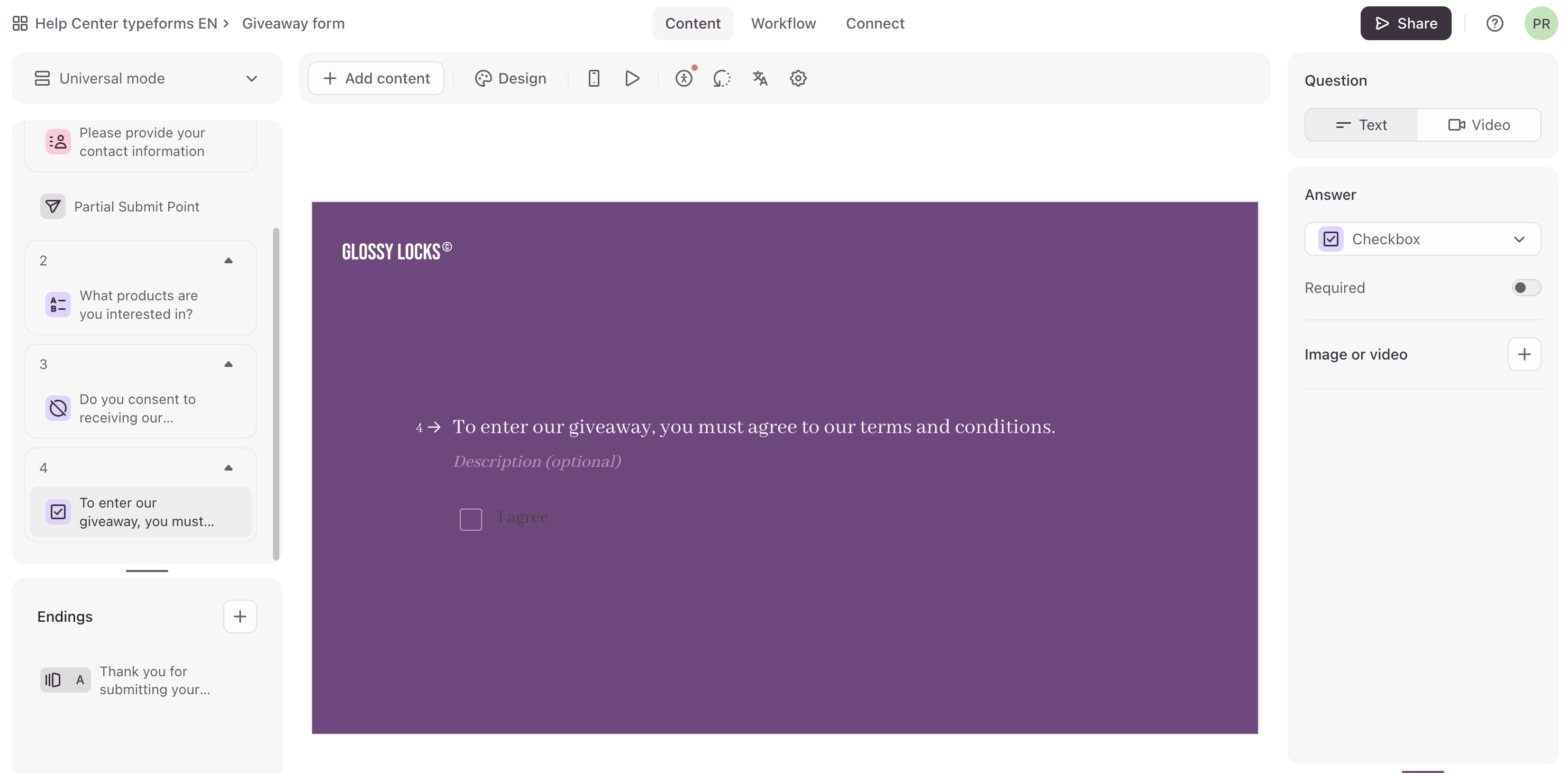The height and width of the screenshot is (773, 1568).
Task: Click the AI refresh circular icon
Action: tap(721, 78)
